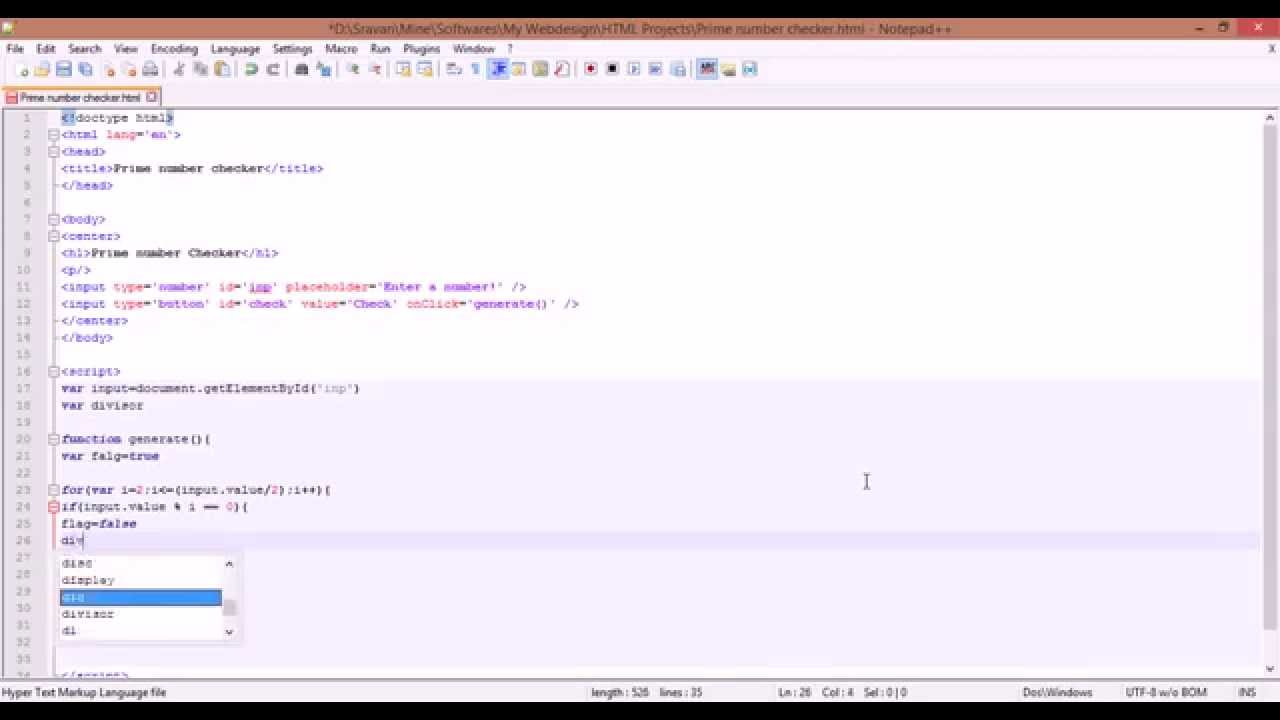Collapse the center block fold marker

[x=54, y=236]
